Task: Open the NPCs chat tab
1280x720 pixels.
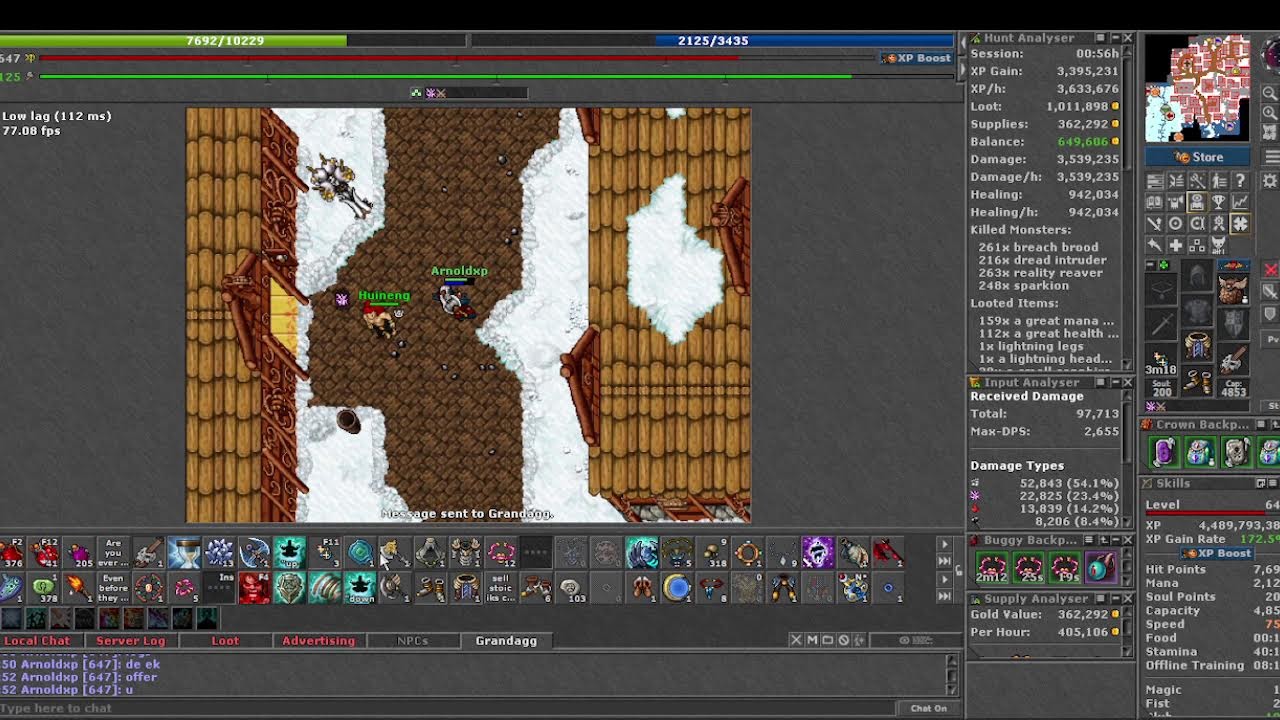Action: click(x=412, y=641)
